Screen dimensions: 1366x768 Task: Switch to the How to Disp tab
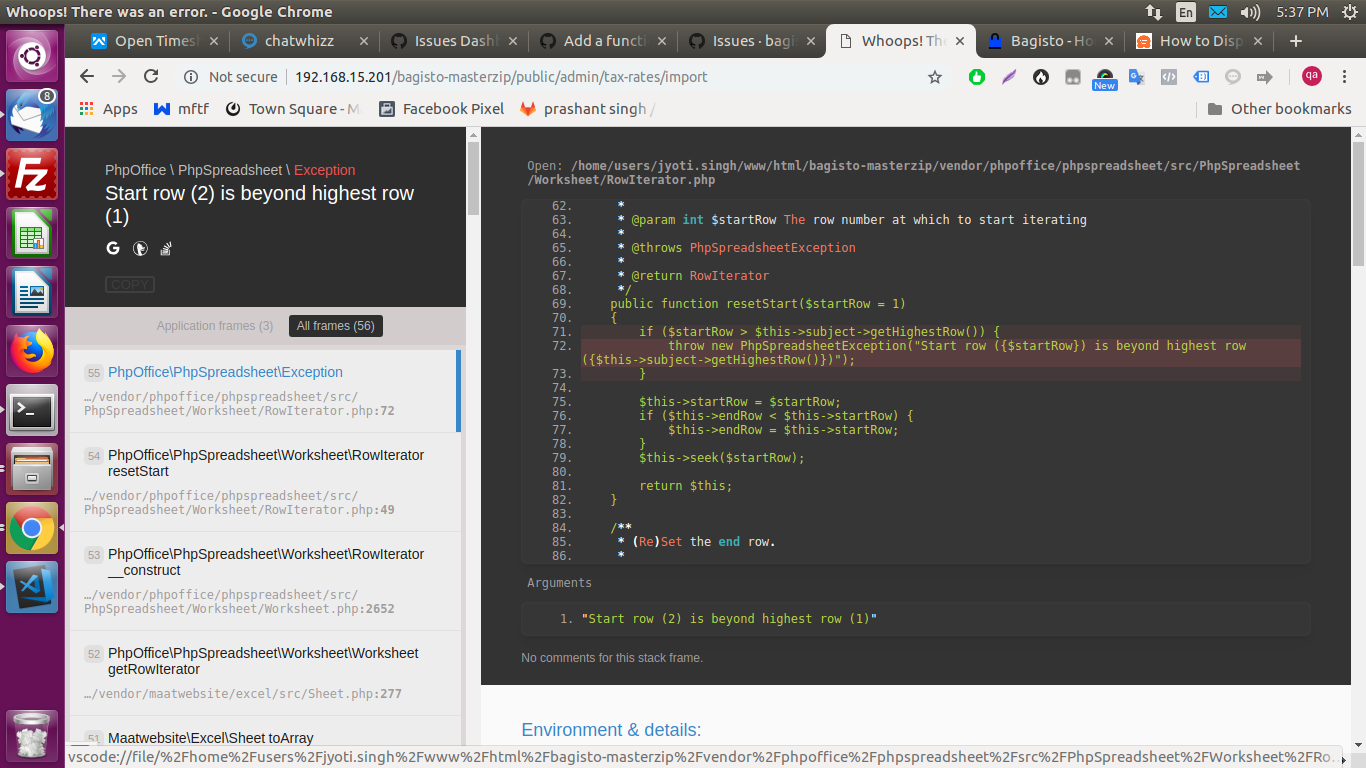1198,41
